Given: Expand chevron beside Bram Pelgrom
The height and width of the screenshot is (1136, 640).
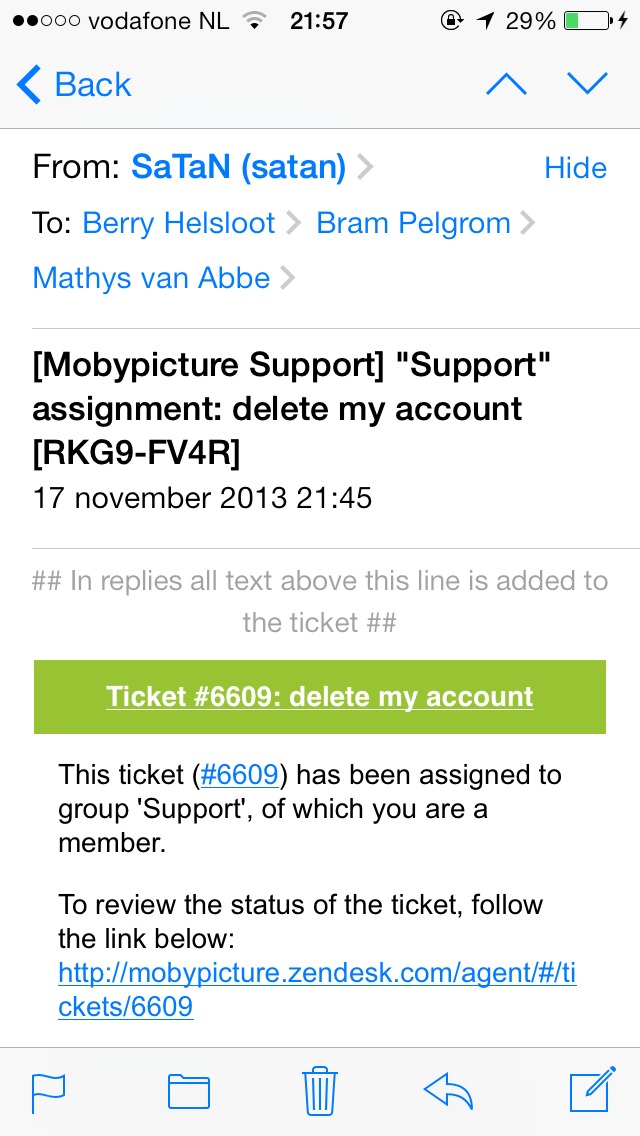Looking at the screenshot, I should (527, 223).
